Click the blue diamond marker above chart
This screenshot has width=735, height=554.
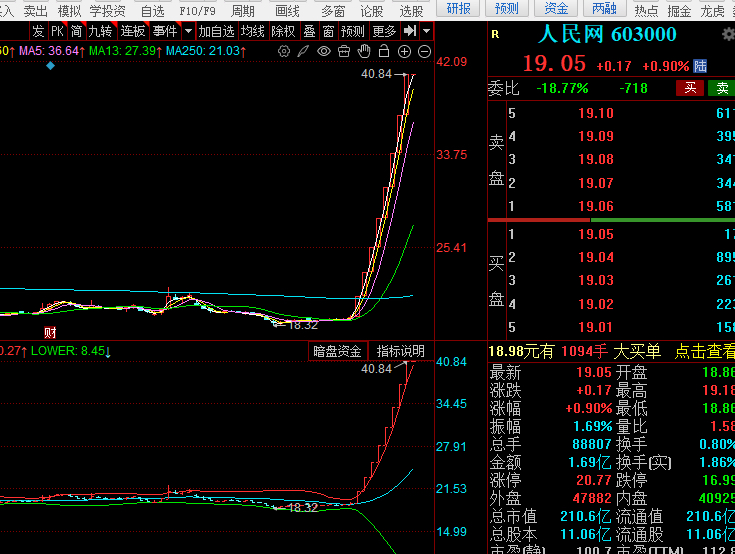[51, 66]
